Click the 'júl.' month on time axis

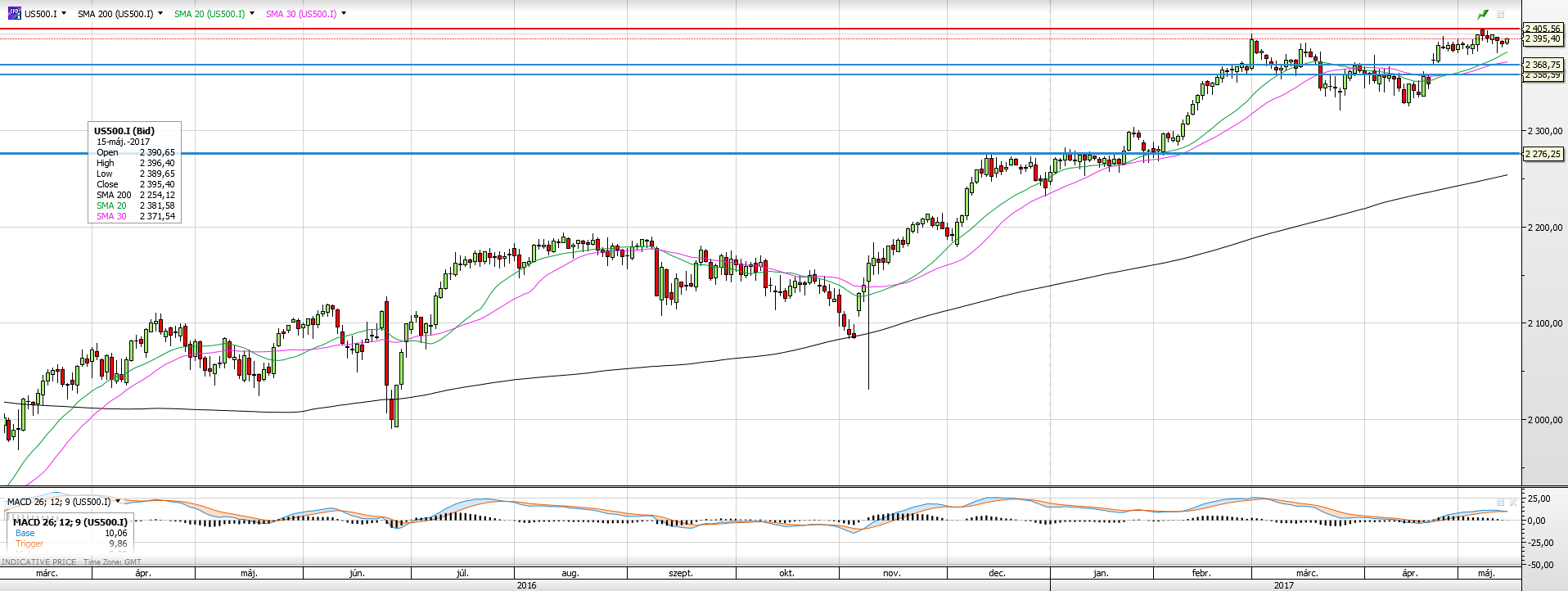(x=462, y=573)
